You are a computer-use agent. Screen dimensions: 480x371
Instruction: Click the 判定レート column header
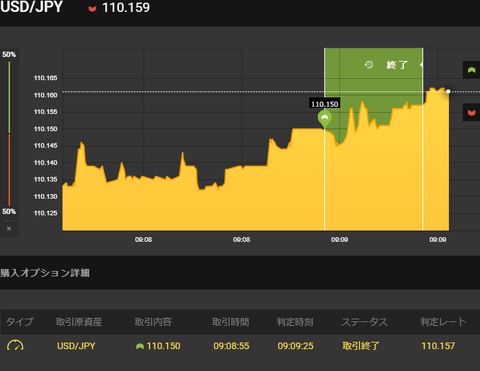(443, 322)
